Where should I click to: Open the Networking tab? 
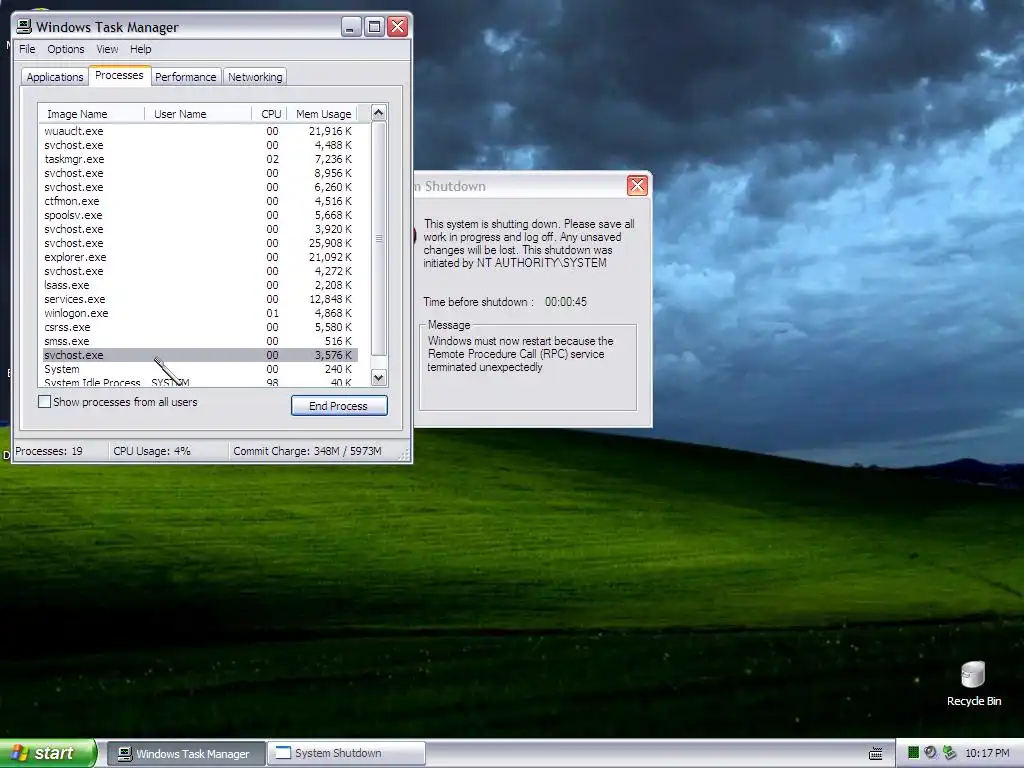[x=255, y=77]
